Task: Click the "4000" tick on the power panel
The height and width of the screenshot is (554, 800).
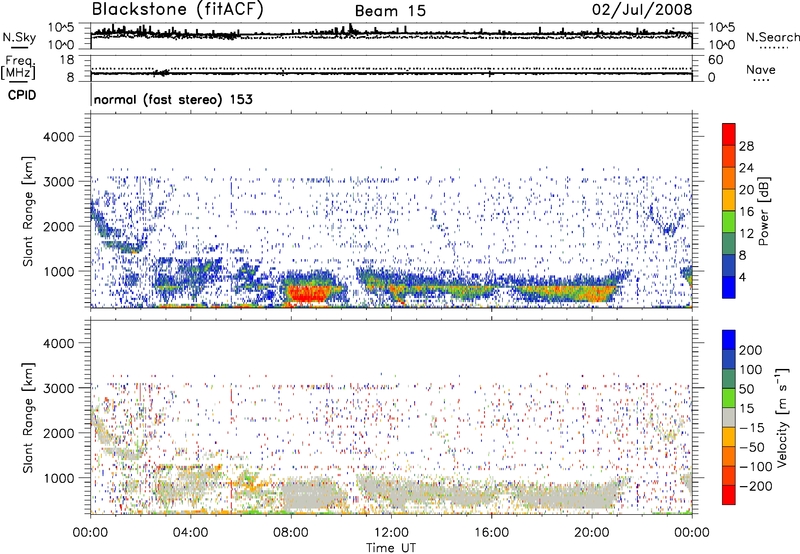Action: 58,137
